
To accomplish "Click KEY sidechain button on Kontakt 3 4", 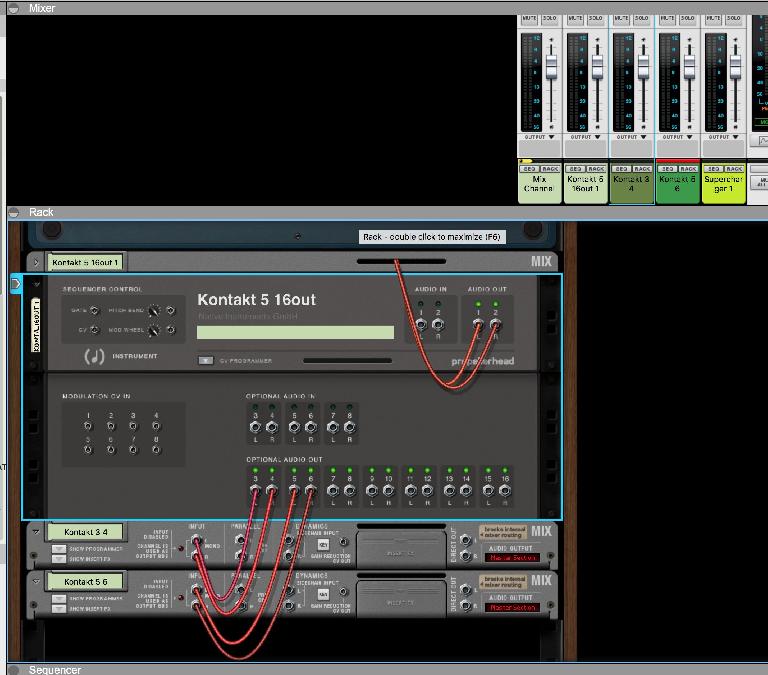I will point(323,545).
